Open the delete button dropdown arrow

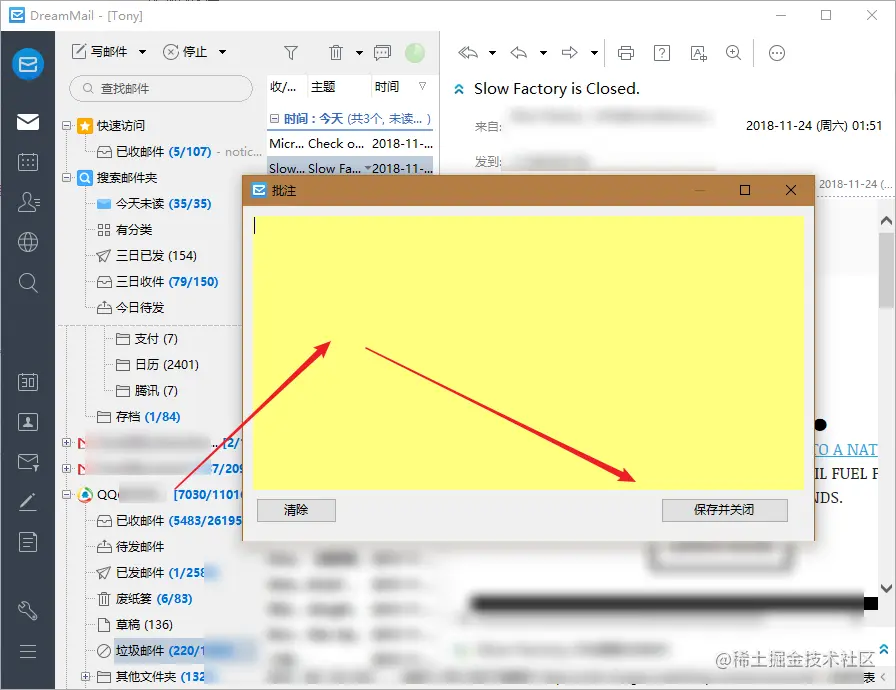coord(359,53)
